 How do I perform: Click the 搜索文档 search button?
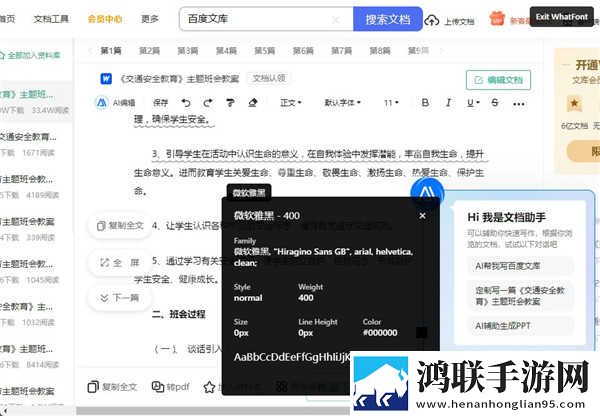click(x=388, y=19)
